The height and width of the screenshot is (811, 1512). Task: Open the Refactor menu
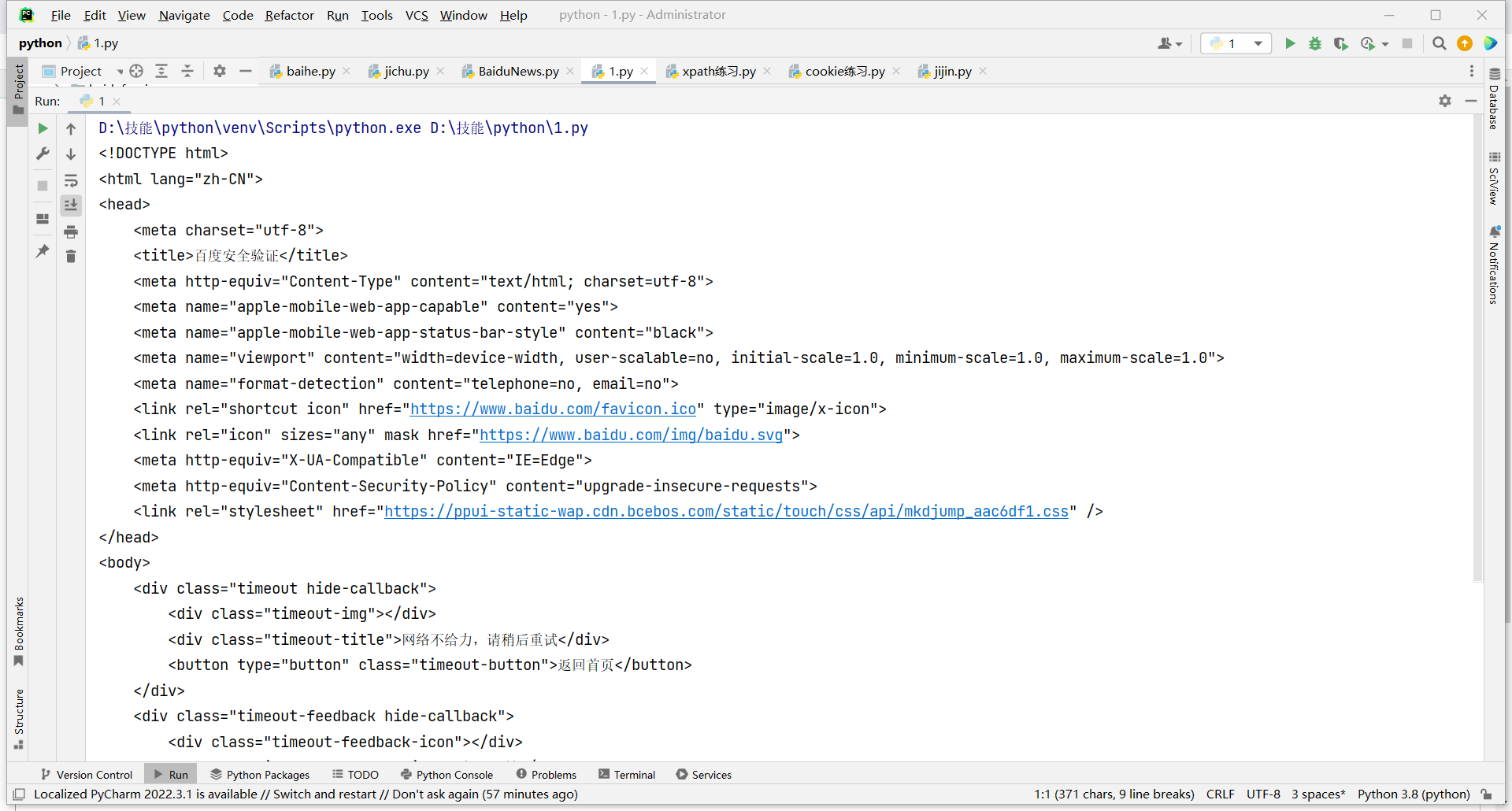(x=289, y=15)
